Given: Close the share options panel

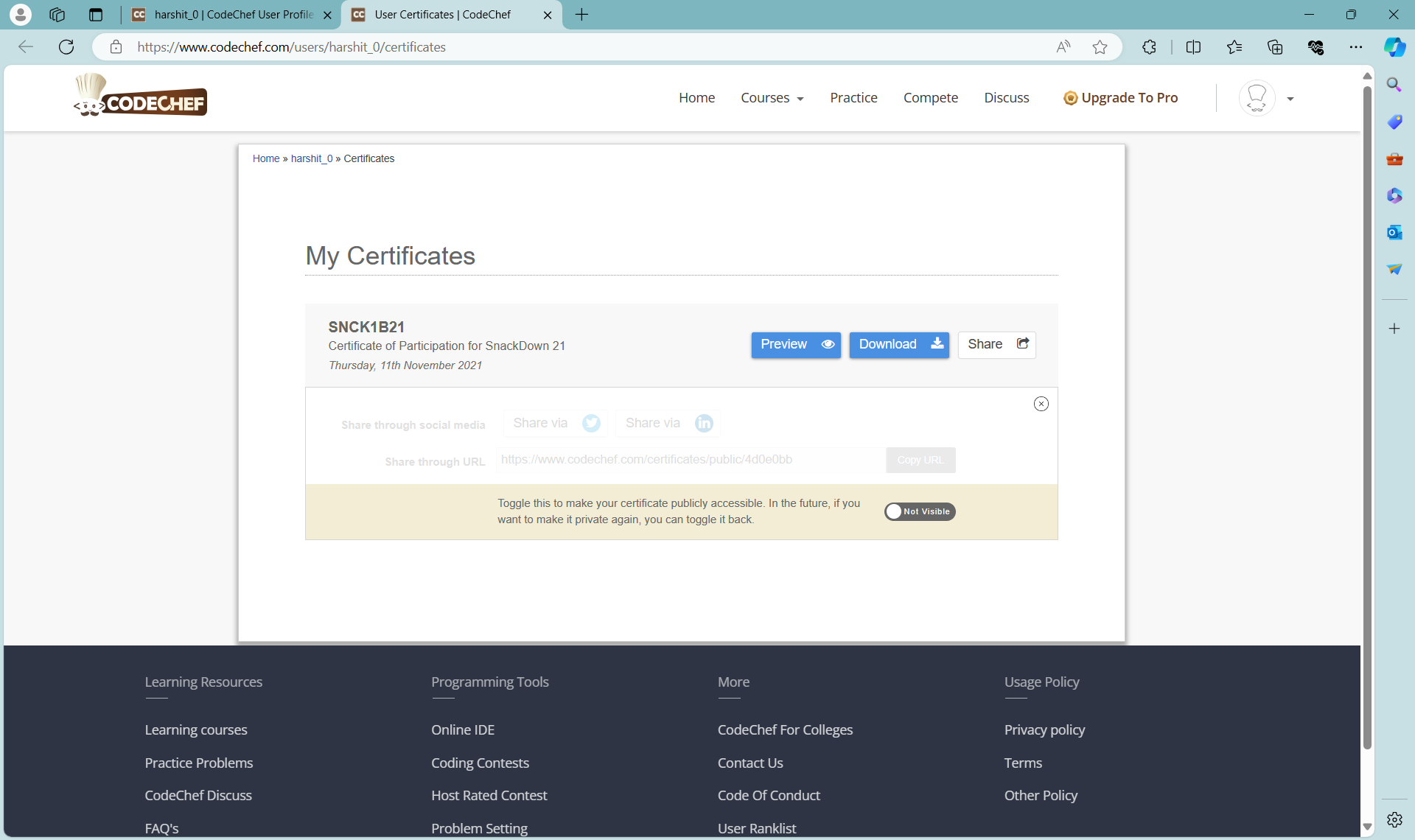Looking at the screenshot, I should pyautogui.click(x=1041, y=403).
